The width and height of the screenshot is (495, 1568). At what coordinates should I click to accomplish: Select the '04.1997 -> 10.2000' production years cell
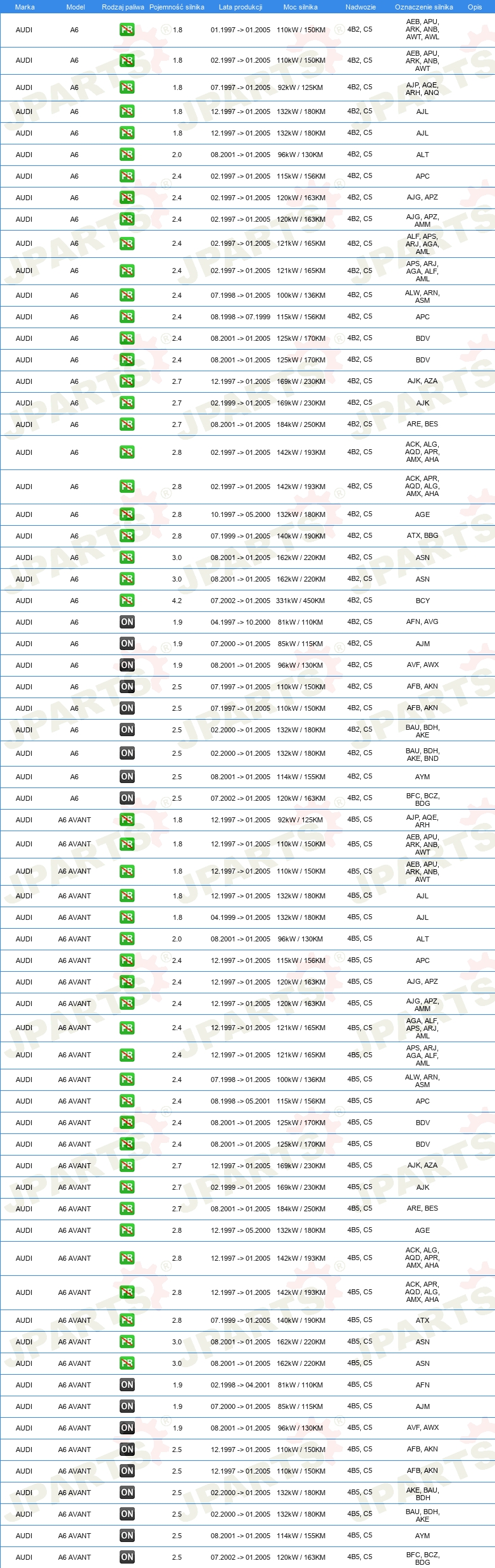[x=241, y=622]
